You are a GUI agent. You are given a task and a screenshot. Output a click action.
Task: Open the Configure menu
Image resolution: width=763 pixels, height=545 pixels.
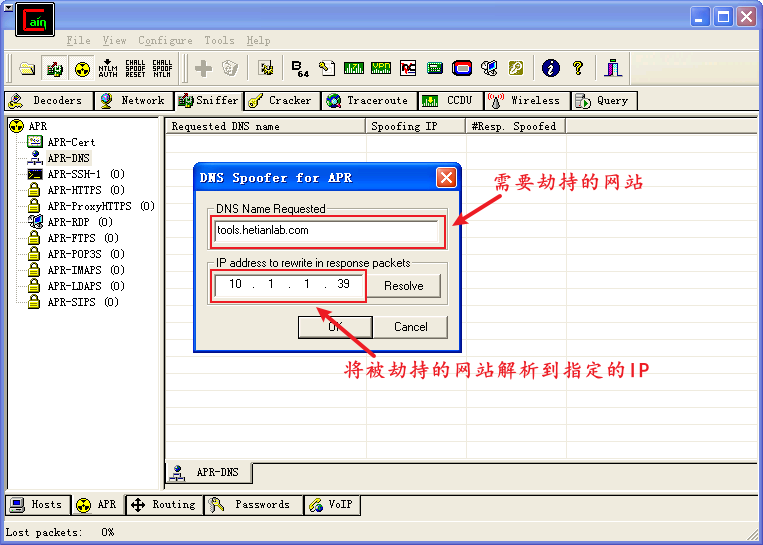pos(165,40)
